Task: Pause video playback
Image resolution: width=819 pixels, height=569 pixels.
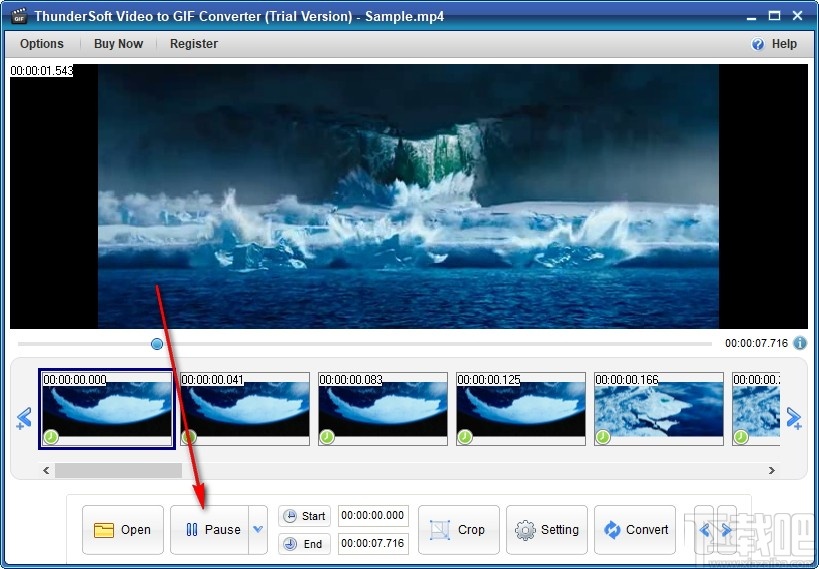Action: [209, 530]
